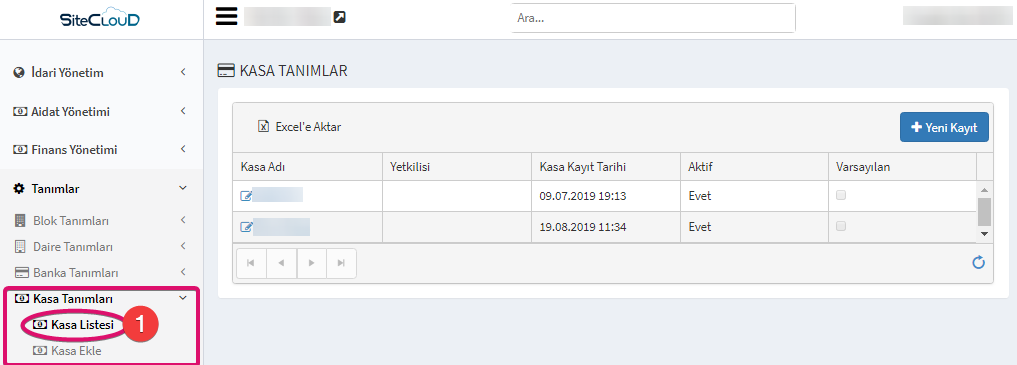The image size is (1017, 365).
Task: Sort by the Kasa Adı column header
Action: (x=307, y=167)
